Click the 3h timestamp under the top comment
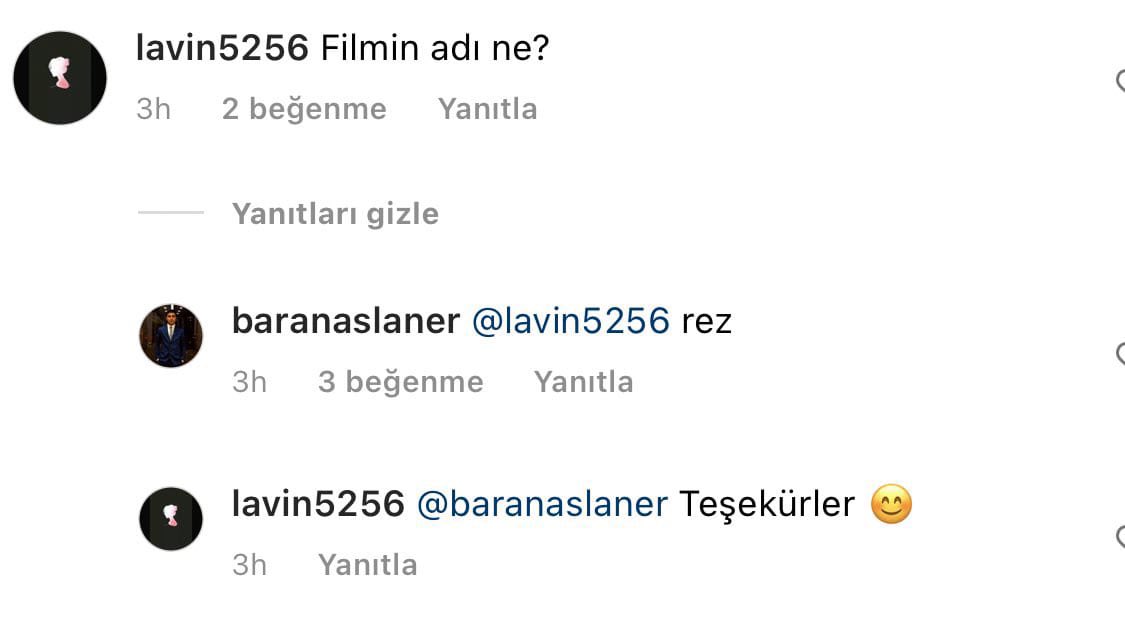1125x636 pixels. tap(154, 109)
